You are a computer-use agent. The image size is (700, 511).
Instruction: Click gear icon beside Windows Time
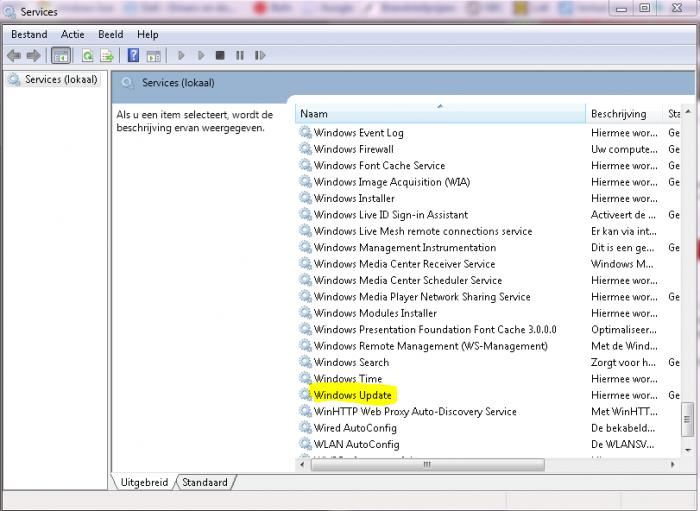pyautogui.click(x=305, y=378)
